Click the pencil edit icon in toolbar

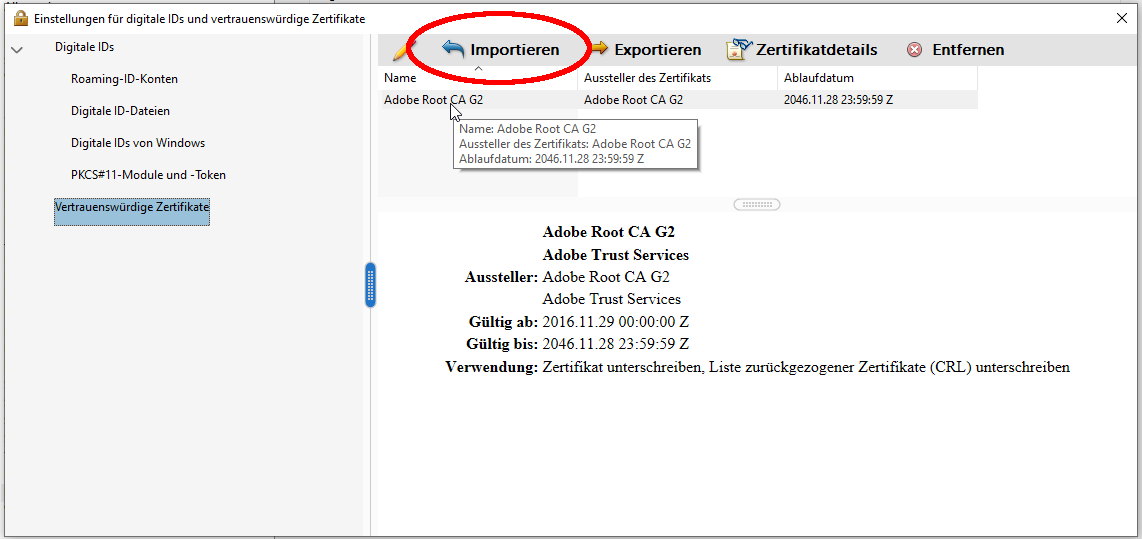point(402,50)
